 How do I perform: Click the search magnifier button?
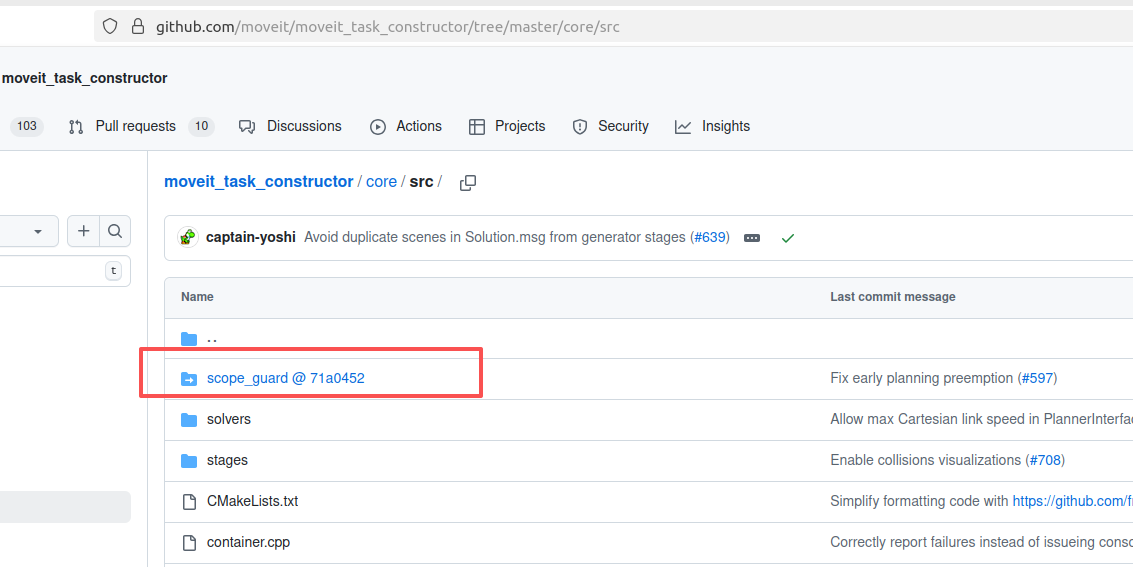[x=115, y=231]
